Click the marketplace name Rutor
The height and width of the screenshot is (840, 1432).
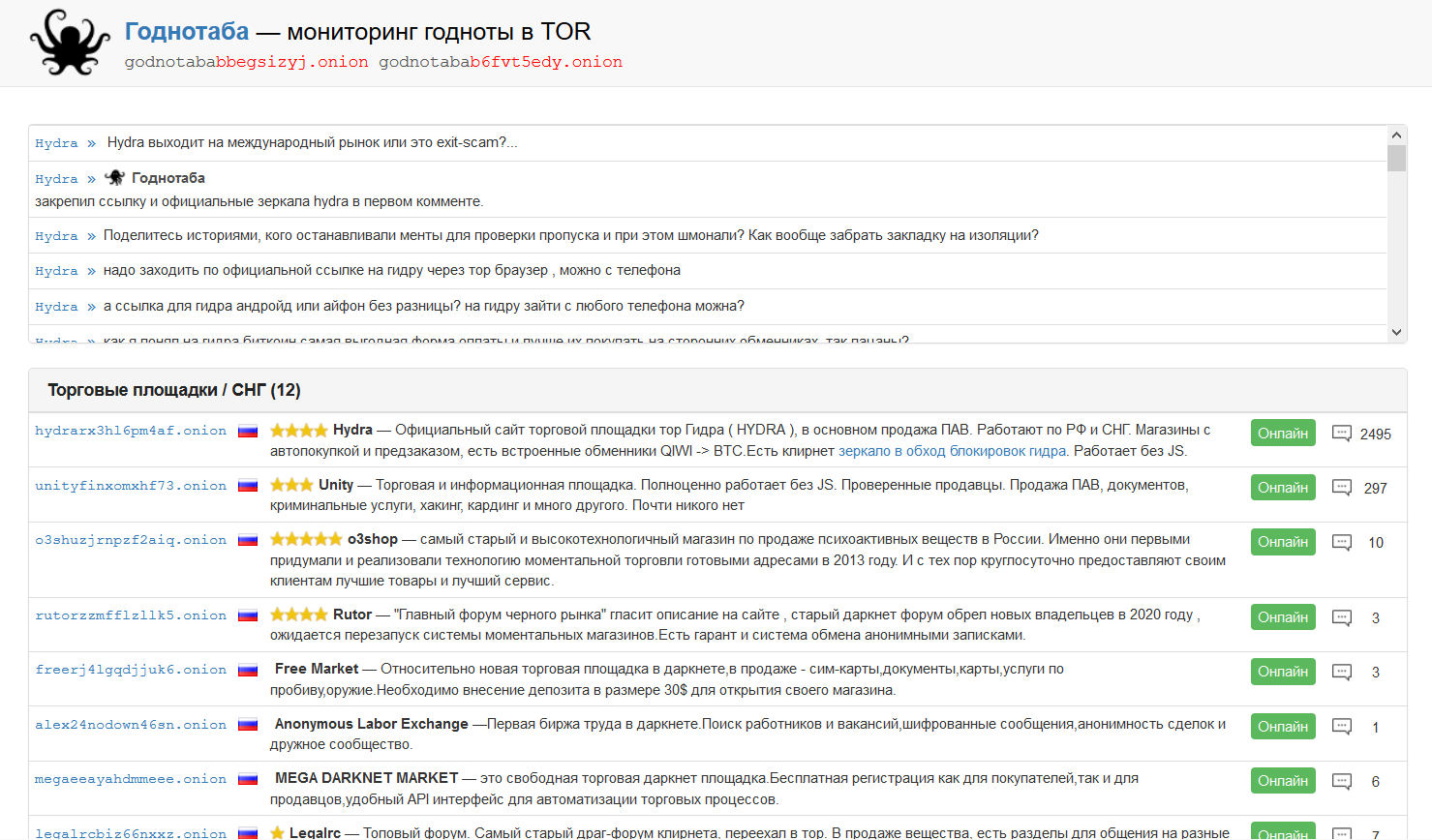pos(352,615)
